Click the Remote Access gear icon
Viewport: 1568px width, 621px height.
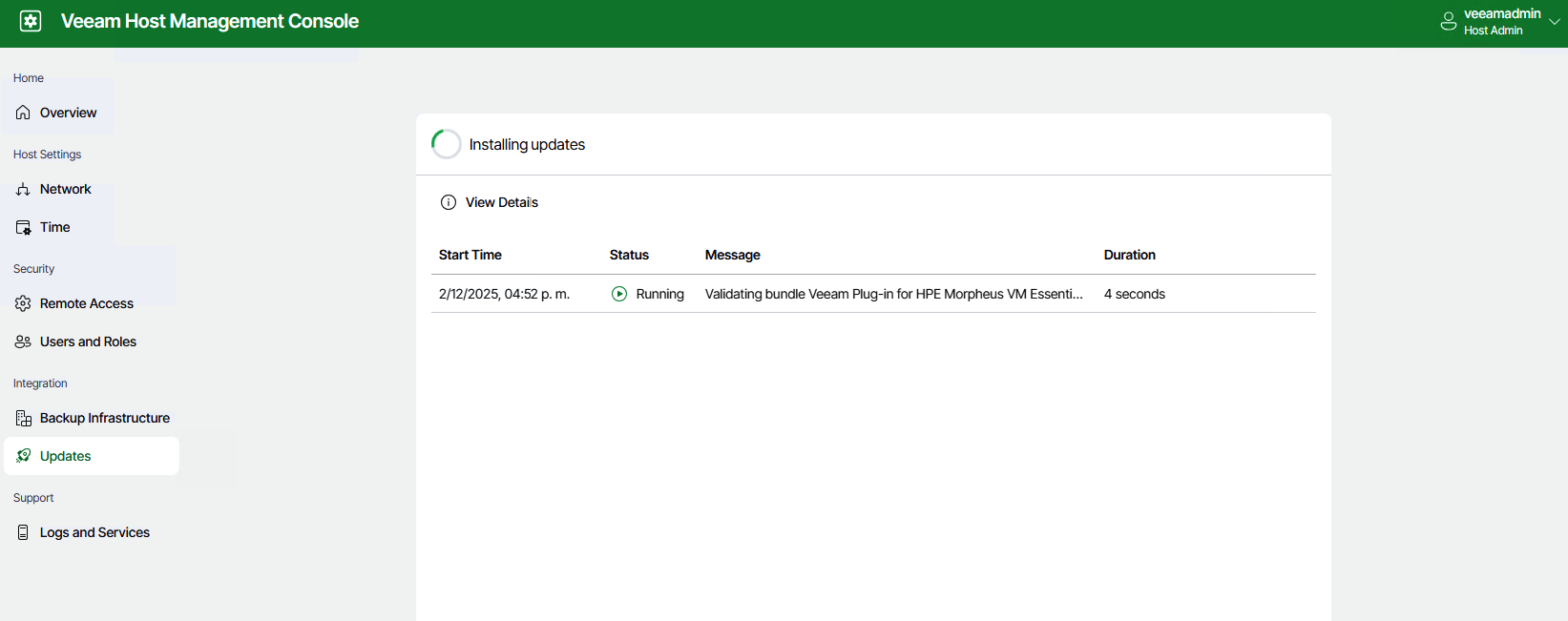click(23, 303)
